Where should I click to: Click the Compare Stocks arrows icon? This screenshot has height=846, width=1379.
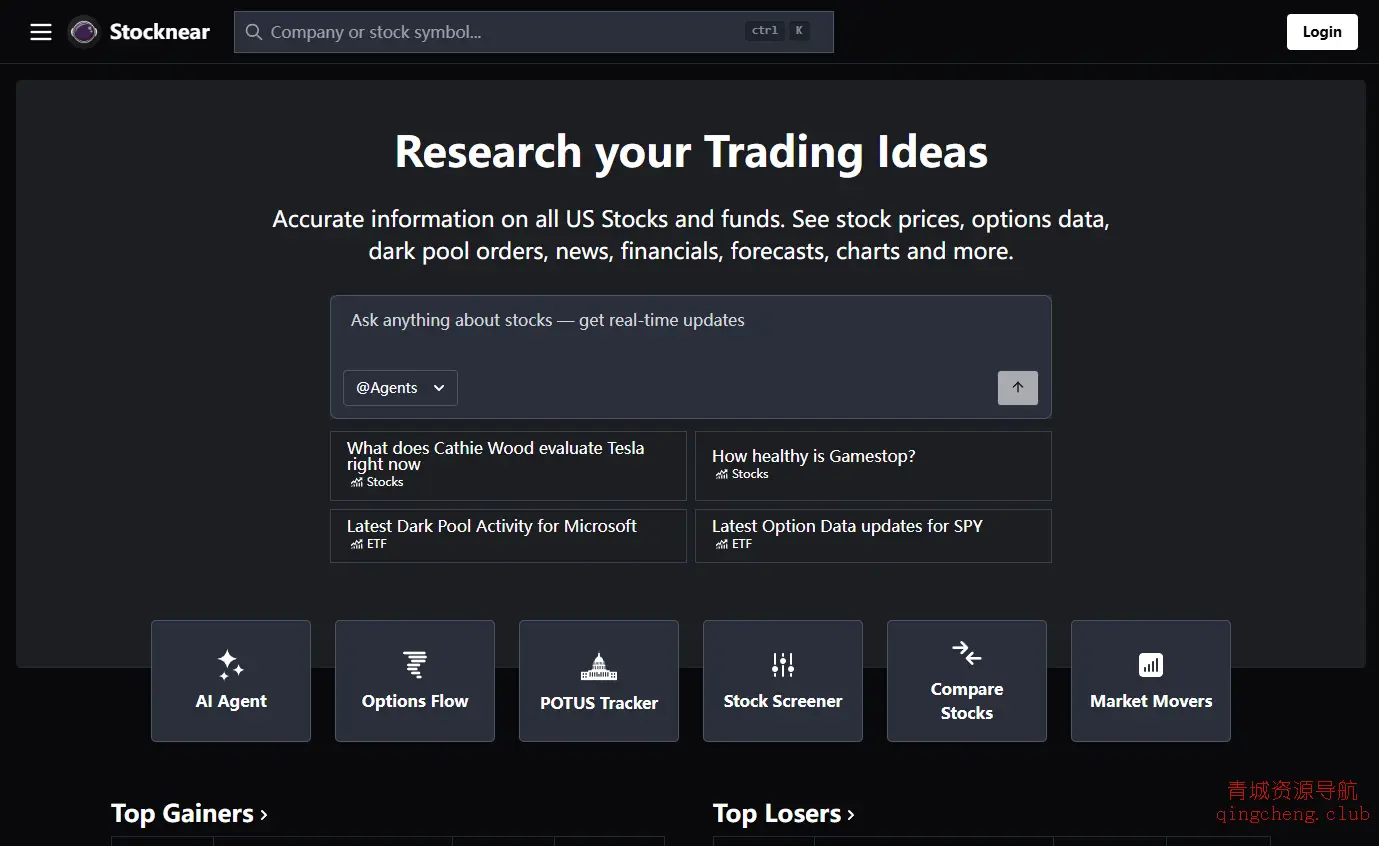point(967,653)
